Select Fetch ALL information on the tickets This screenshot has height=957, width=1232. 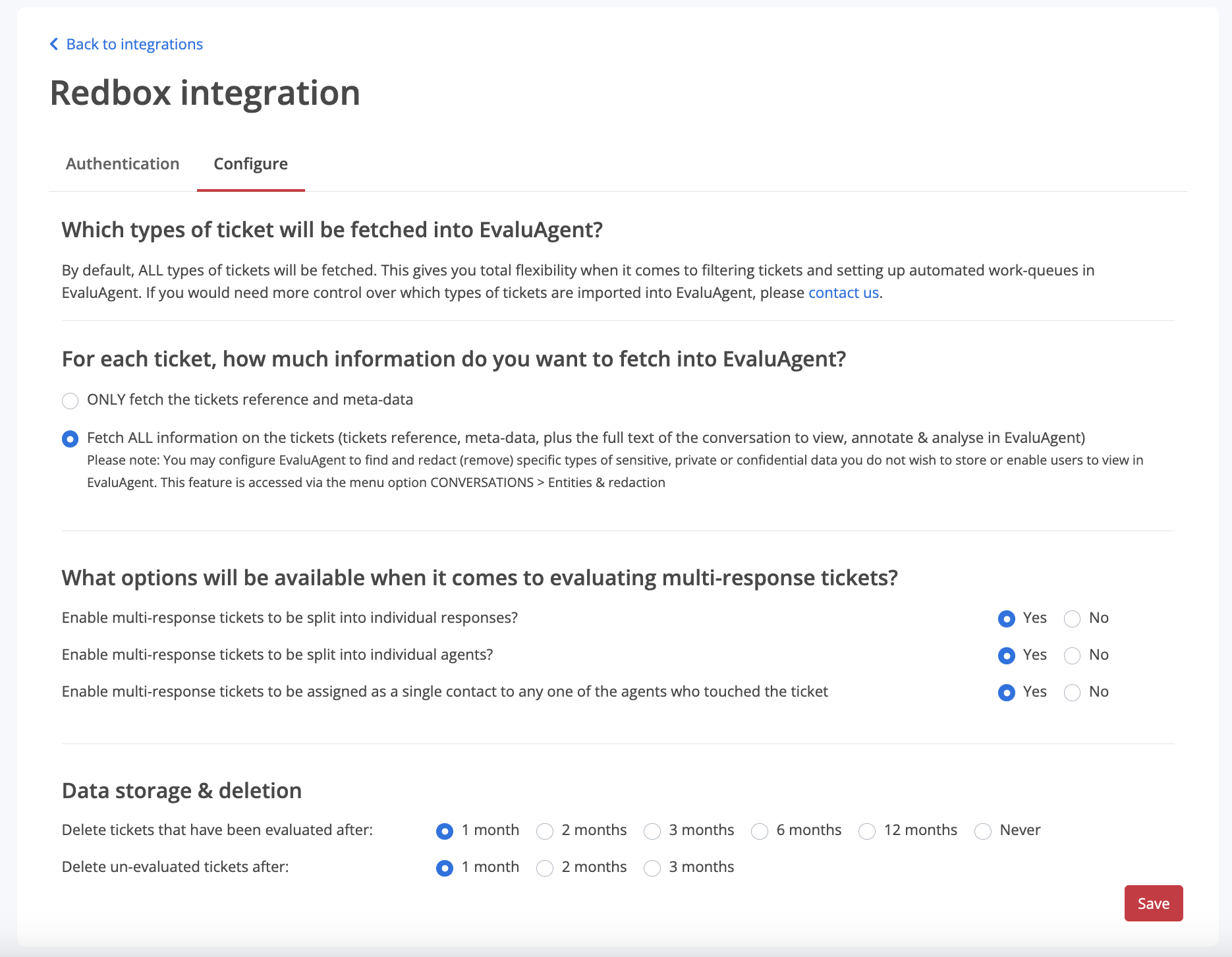pos(70,439)
